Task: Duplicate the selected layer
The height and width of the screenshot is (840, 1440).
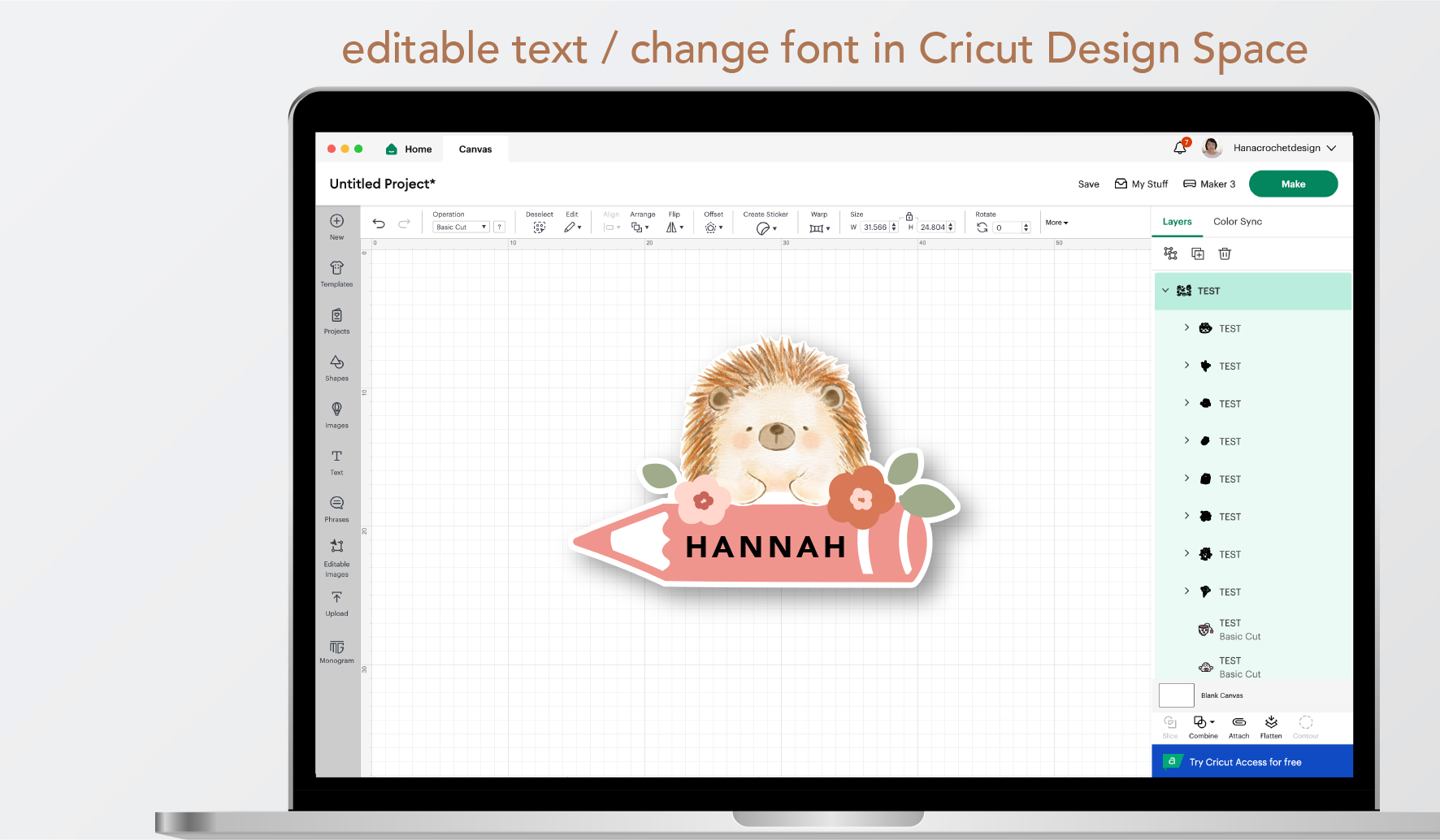Action: point(1198,253)
